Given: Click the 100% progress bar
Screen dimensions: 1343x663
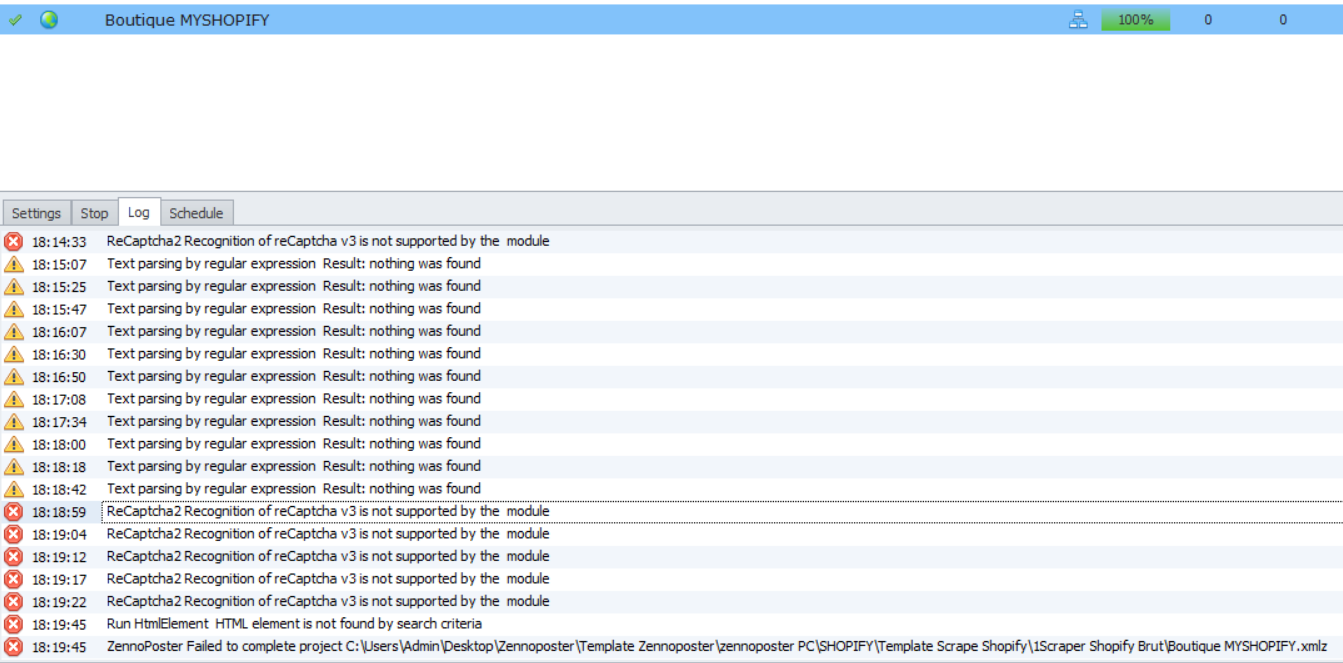Looking at the screenshot, I should point(1135,20).
